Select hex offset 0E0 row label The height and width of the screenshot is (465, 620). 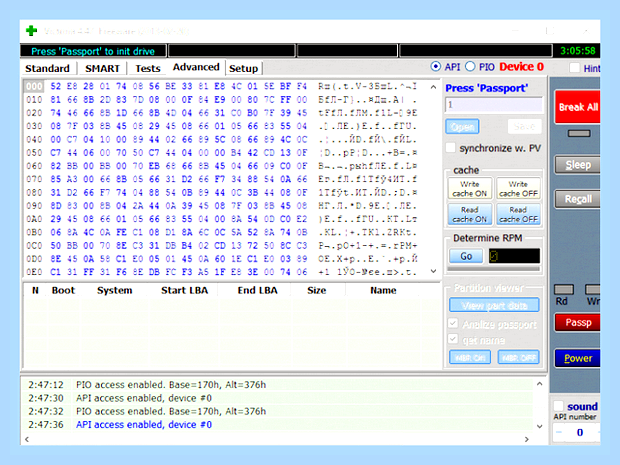34,272
